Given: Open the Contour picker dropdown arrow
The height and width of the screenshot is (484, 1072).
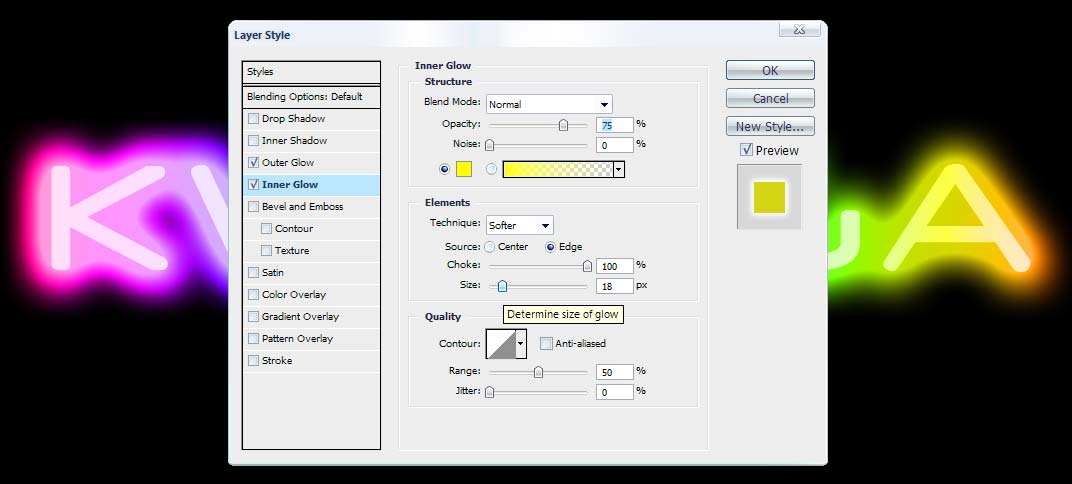Looking at the screenshot, I should coord(520,344).
